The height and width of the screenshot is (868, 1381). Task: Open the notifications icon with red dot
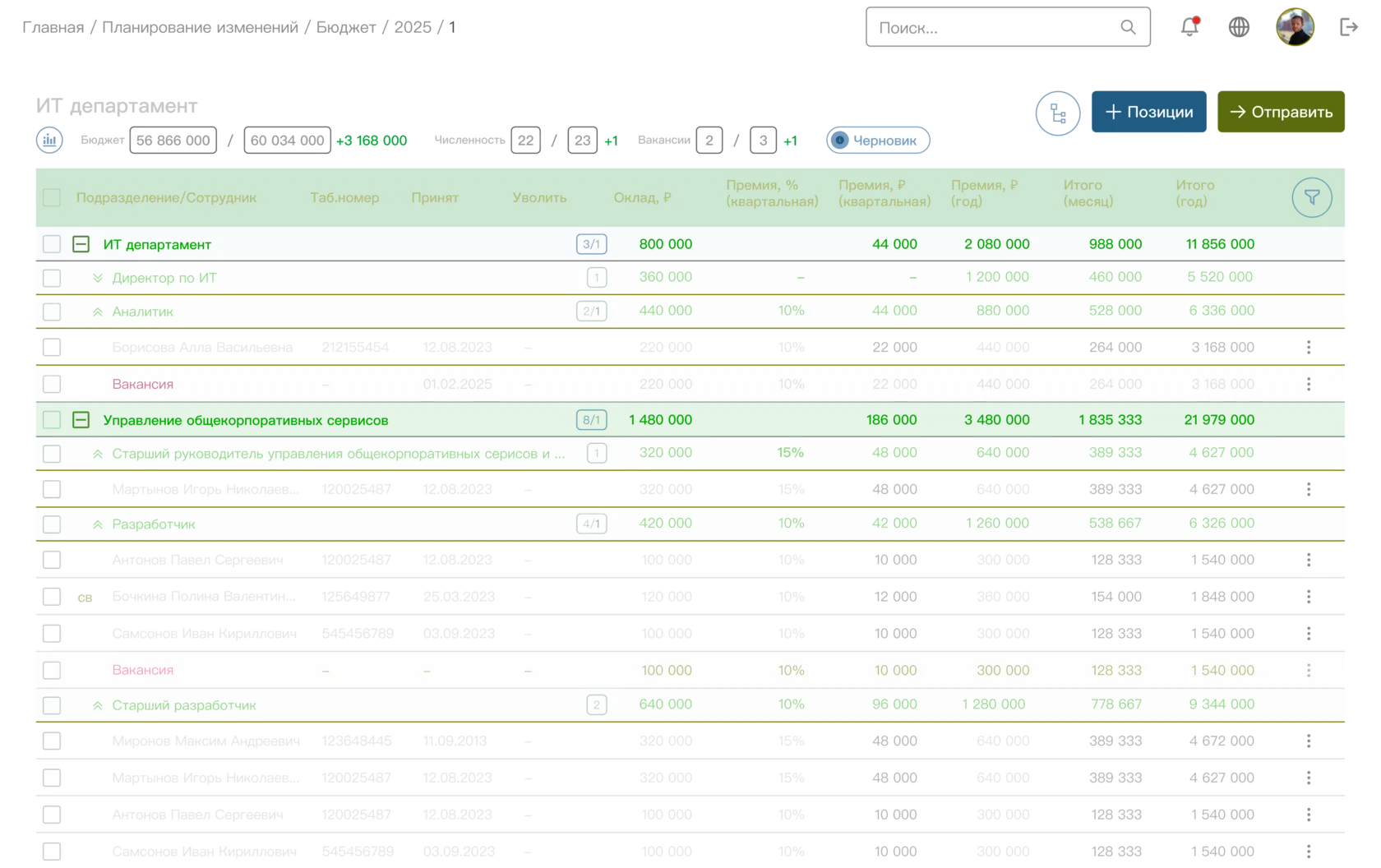pos(1189,27)
